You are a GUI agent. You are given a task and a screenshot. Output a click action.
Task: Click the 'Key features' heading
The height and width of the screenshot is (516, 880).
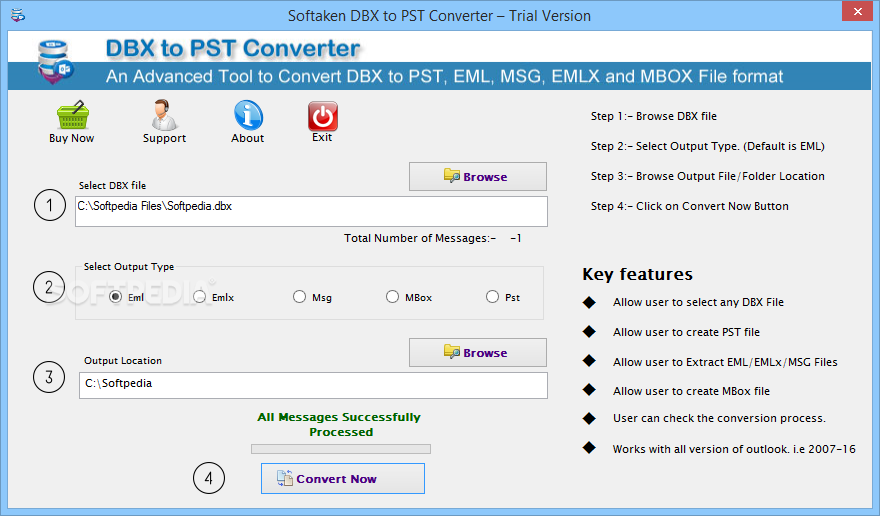pos(638,274)
